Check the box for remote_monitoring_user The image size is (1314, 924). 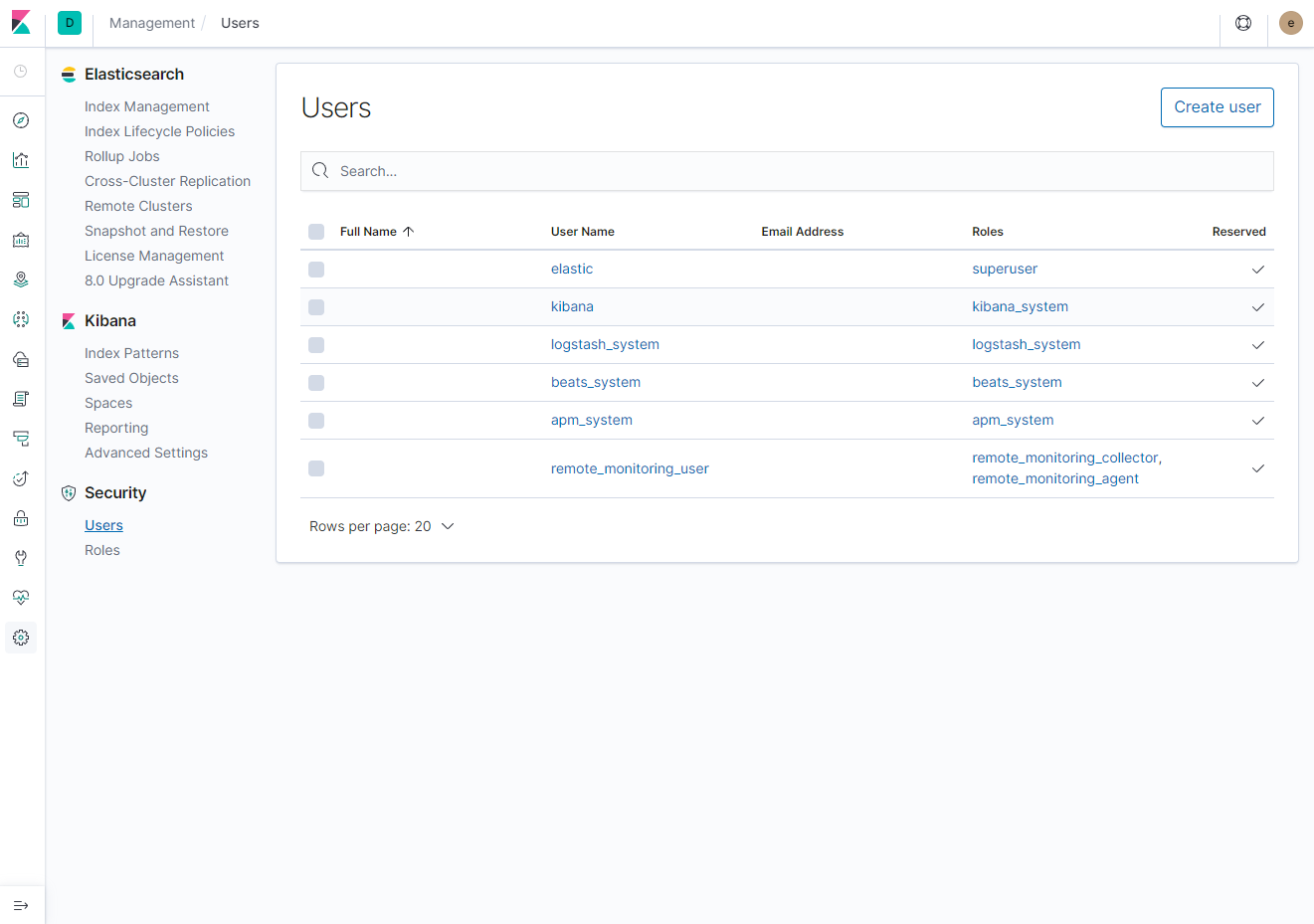316,468
